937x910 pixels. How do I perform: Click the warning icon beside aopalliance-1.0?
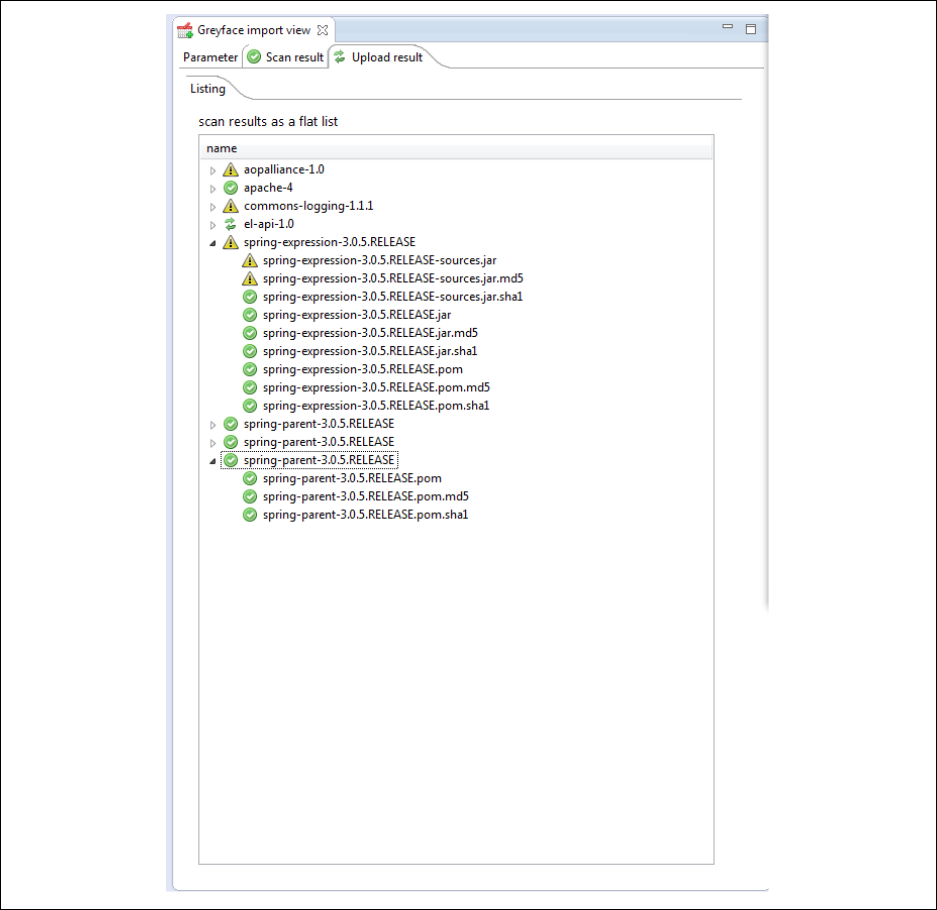point(230,170)
